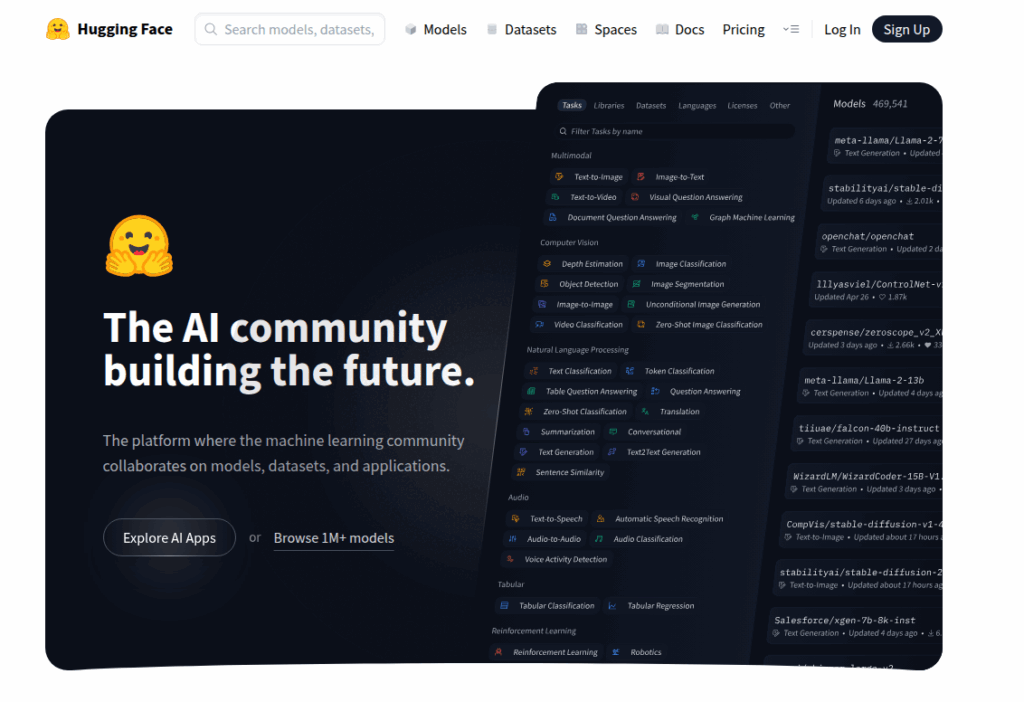Select the Licenses tab in preview
The width and height of the screenshot is (1024, 702).
coord(742,105)
